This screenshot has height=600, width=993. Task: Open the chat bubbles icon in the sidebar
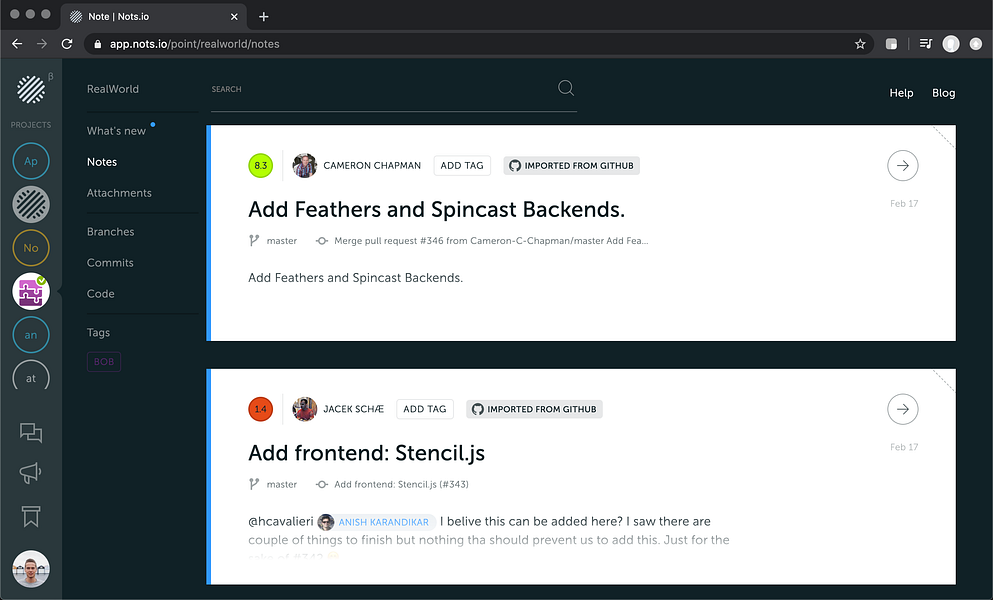coord(31,433)
